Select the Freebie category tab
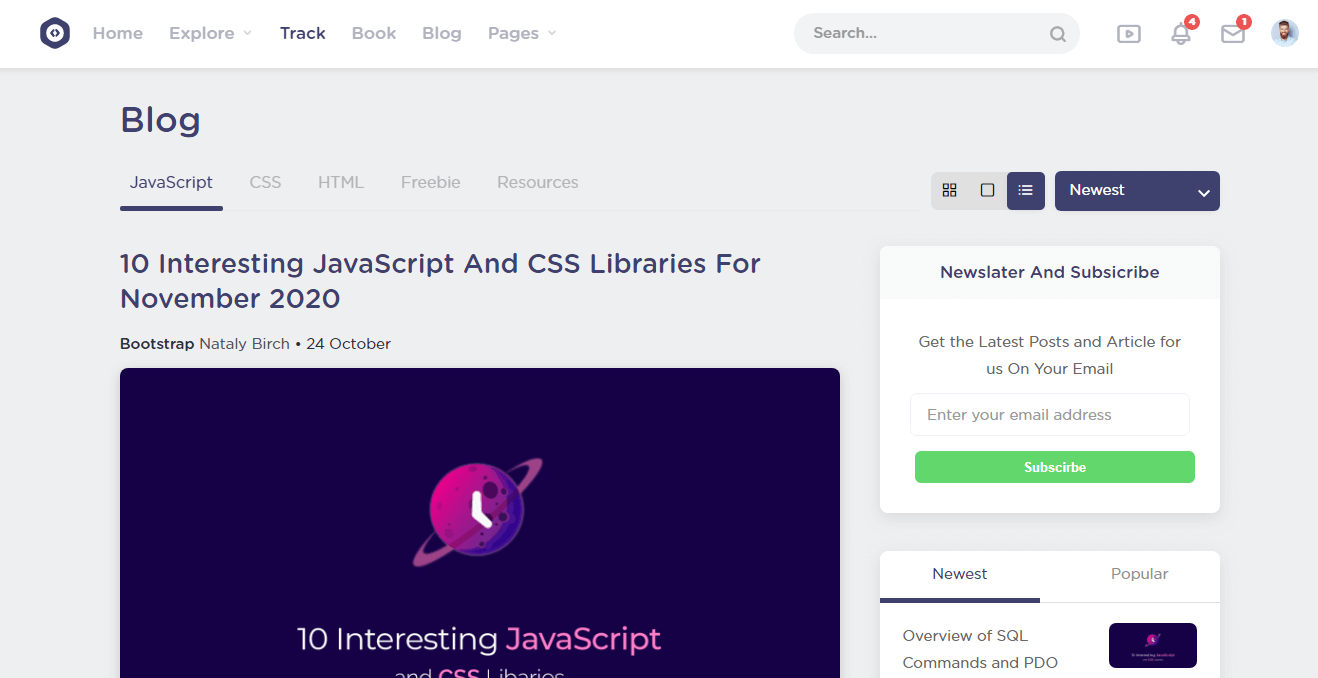Screen dimensions: 1318x678 [x=430, y=182]
